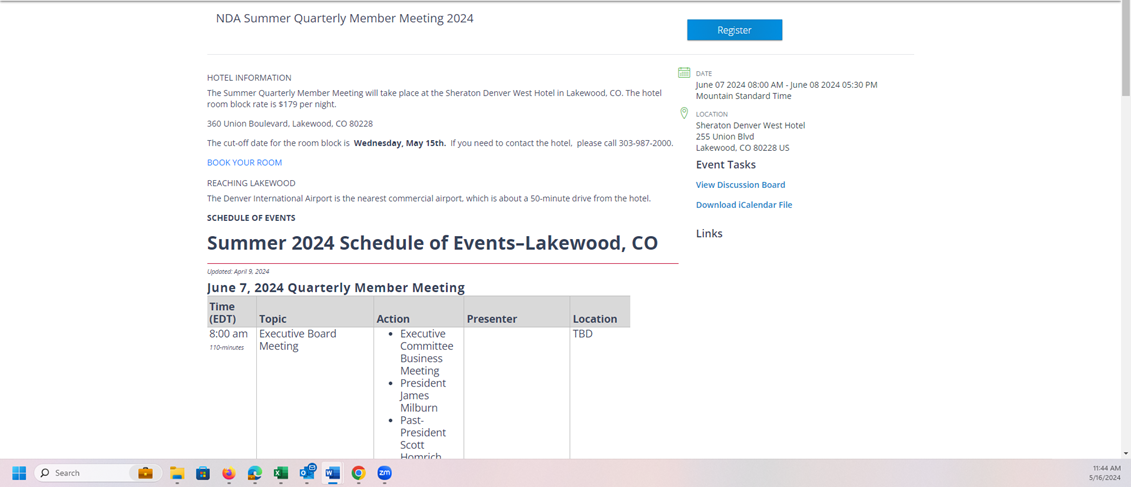Screen dimensions: 1131x487
Task: Open Zoom from the taskbar
Action: (x=384, y=473)
